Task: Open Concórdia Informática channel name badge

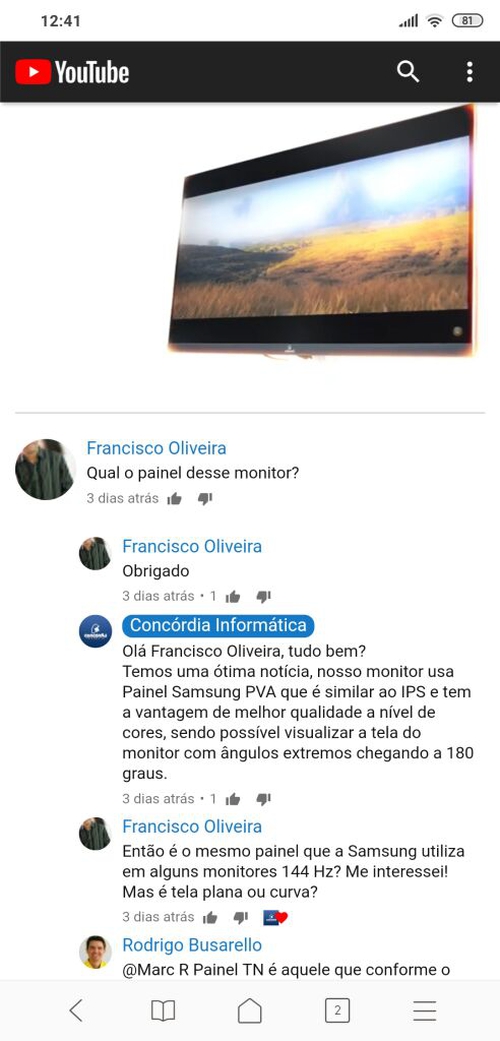Action: tap(218, 625)
